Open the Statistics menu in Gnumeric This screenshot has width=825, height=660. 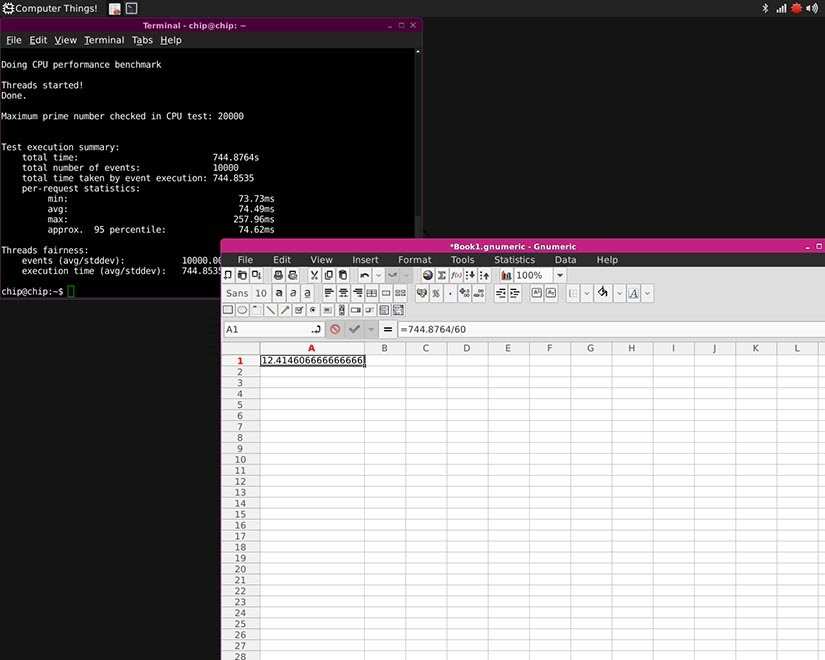click(514, 260)
